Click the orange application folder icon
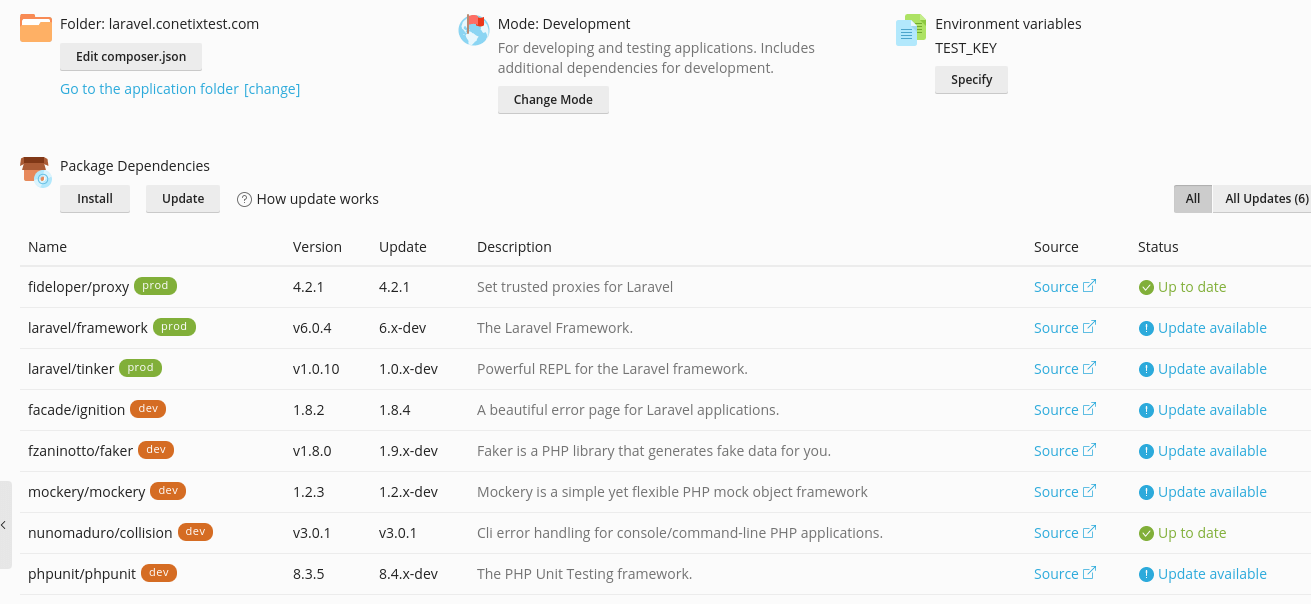The width and height of the screenshot is (1311, 604). [36, 28]
